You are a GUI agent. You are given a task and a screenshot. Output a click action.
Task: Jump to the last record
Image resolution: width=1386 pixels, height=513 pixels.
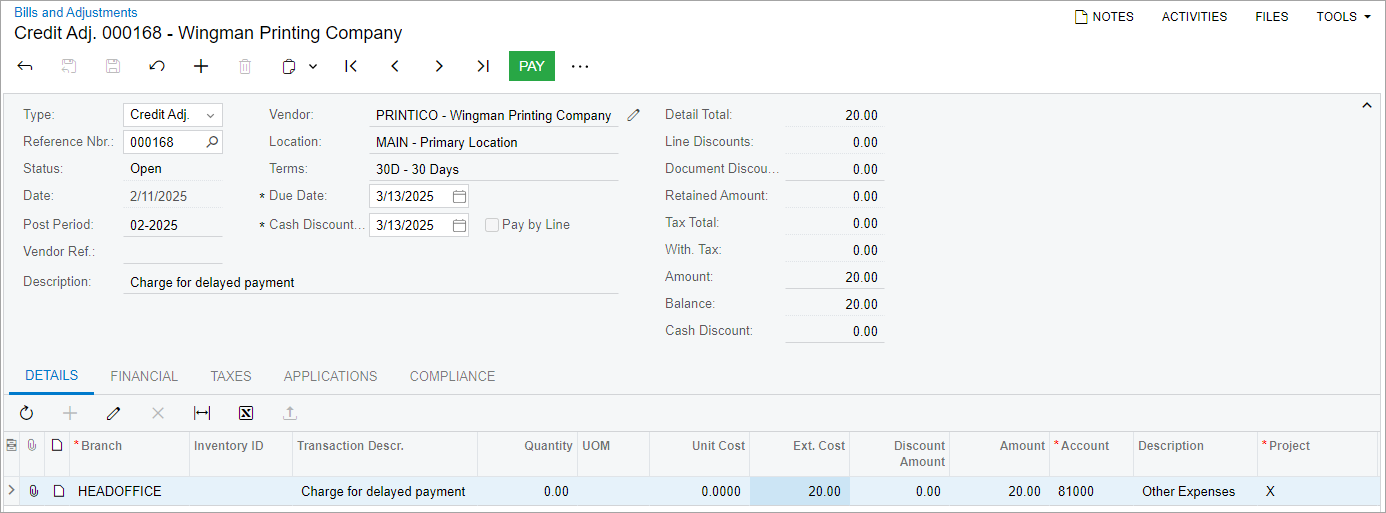coord(483,66)
